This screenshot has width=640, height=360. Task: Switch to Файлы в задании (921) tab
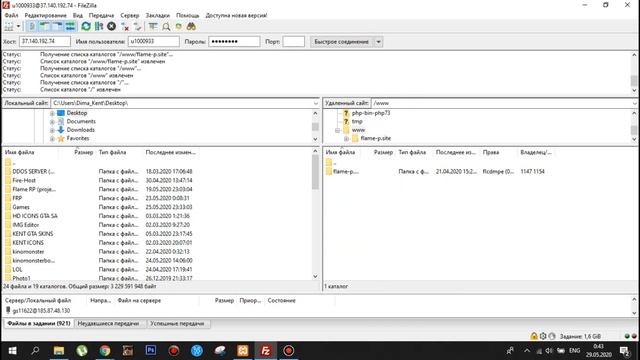pos(39,323)
